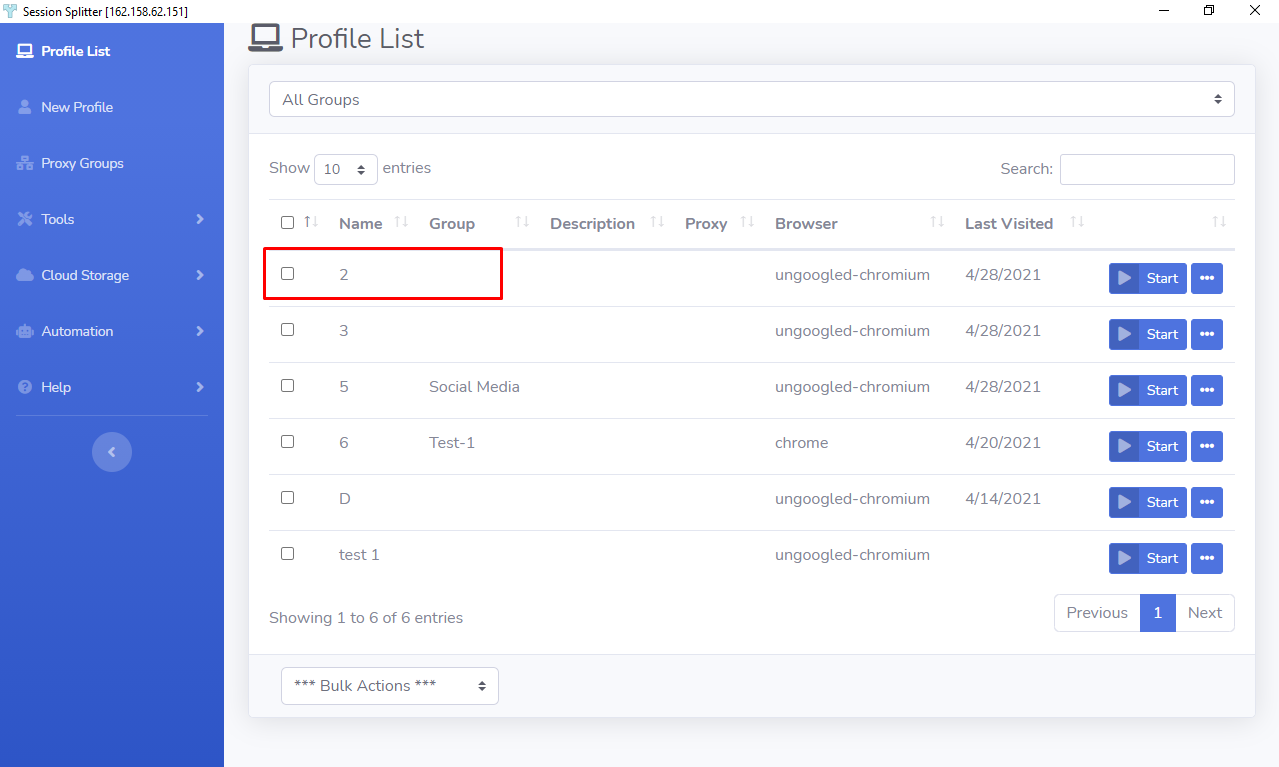Check the box for profile 5
The image size is (1279, 767).
click(288, 385)
